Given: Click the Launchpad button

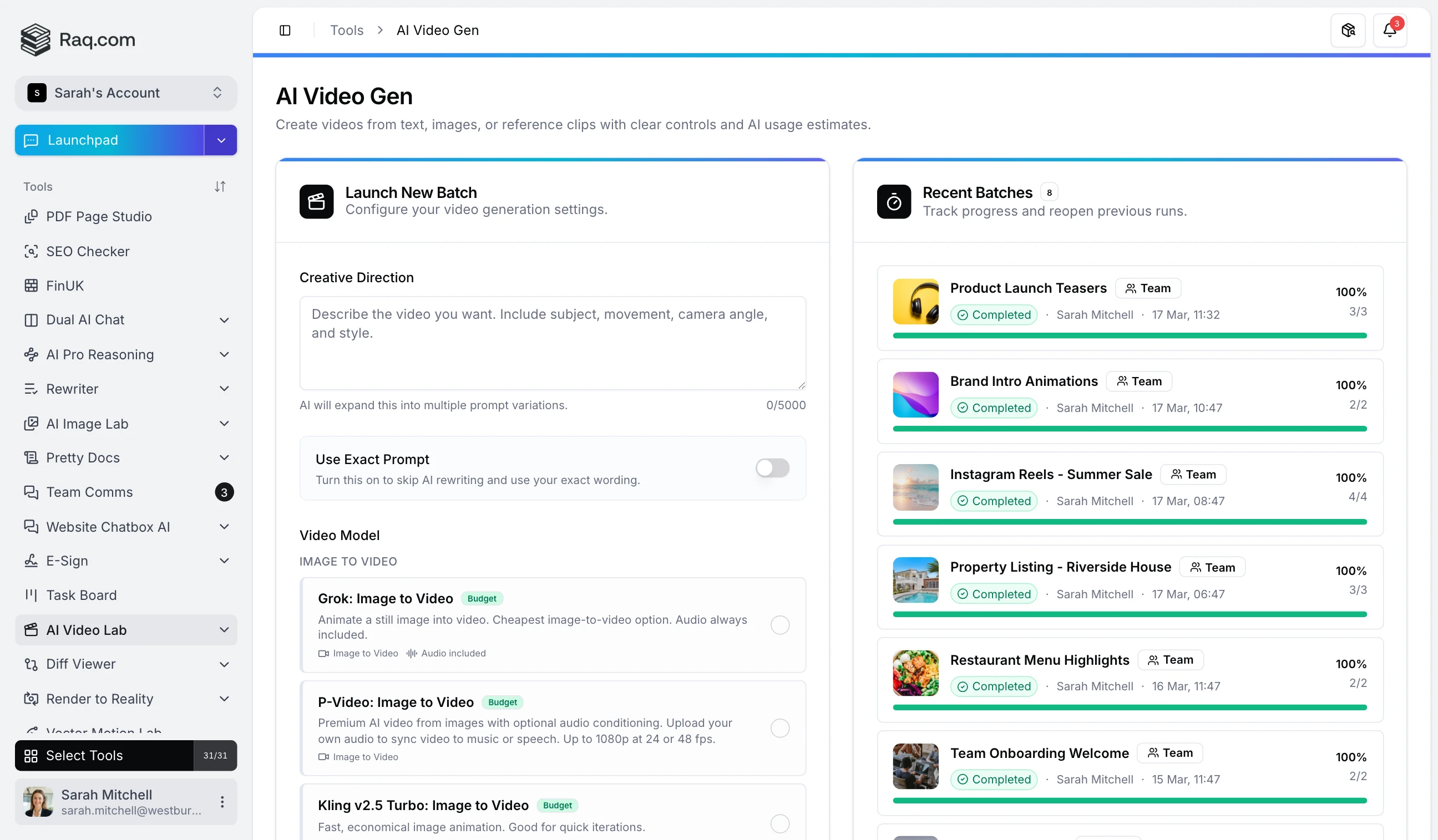Looking at the screenshot, I should (x=109, y=140).
